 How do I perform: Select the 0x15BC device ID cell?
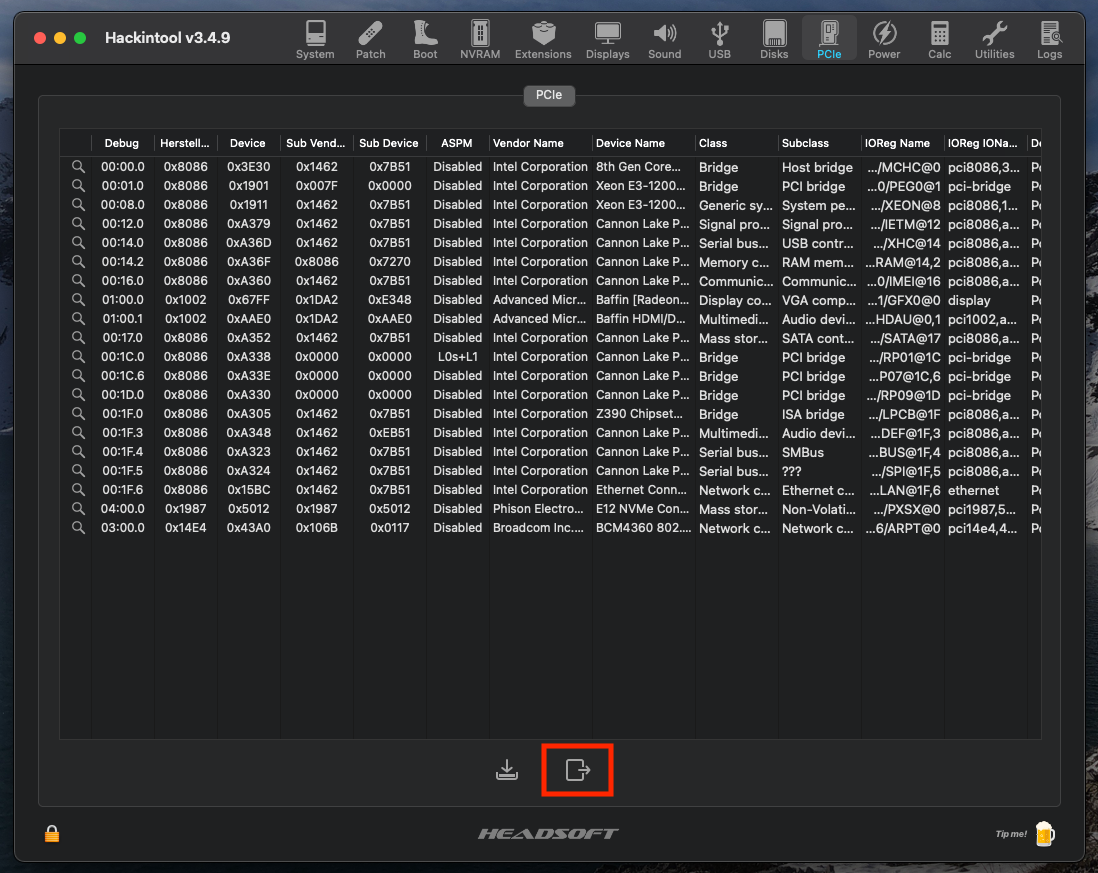tap(249, 489)
